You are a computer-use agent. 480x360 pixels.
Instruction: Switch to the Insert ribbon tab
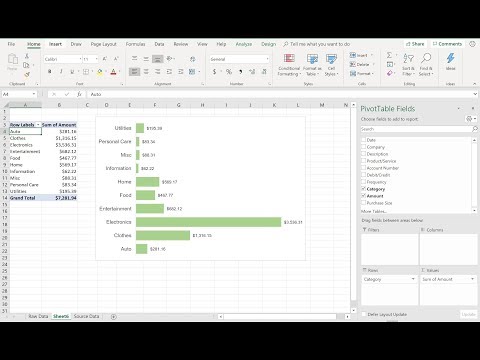tap(55, 44)
